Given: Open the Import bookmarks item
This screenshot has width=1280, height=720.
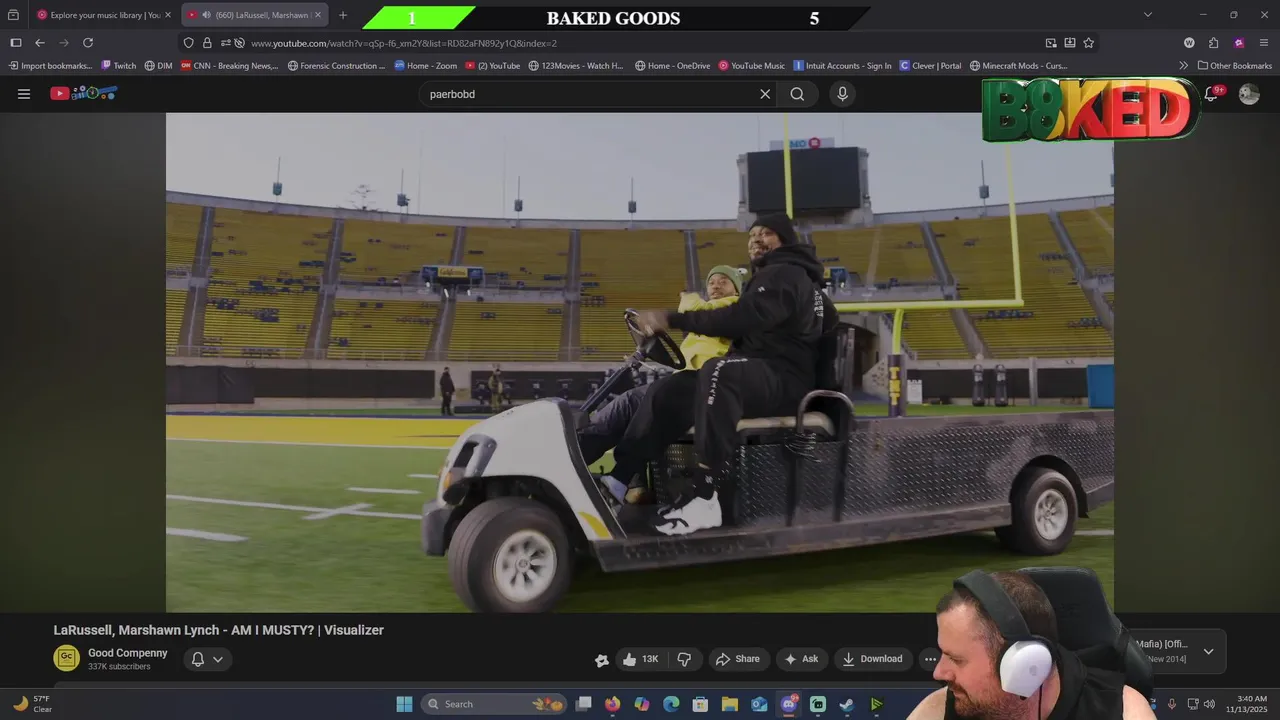Looking at the screenshot, I should [49, 66].
